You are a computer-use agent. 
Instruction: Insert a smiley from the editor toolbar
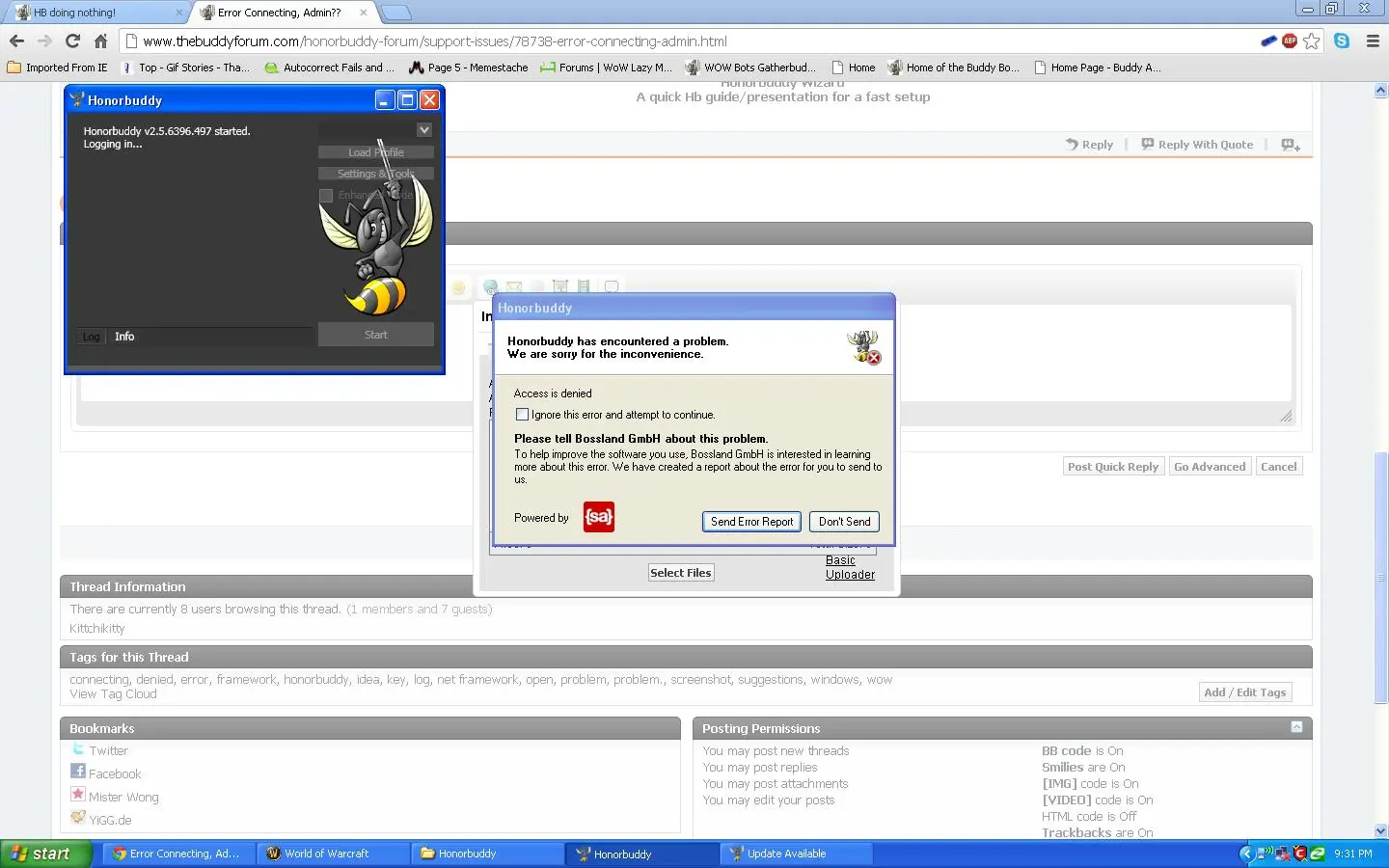click(x=458, y=287)
